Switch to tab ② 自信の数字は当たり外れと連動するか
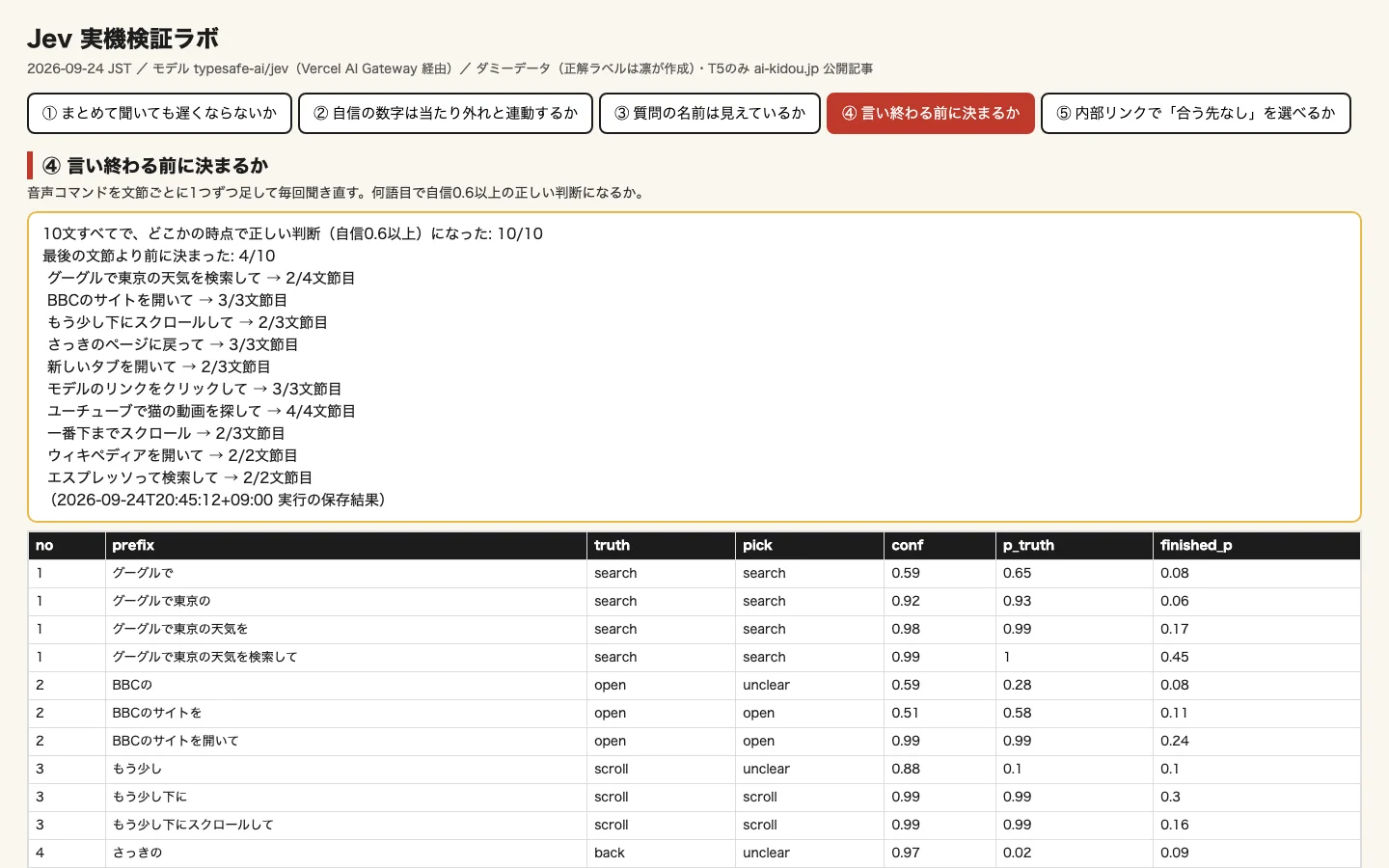This screenshot has width=1389, height=868. pos(446,113)
